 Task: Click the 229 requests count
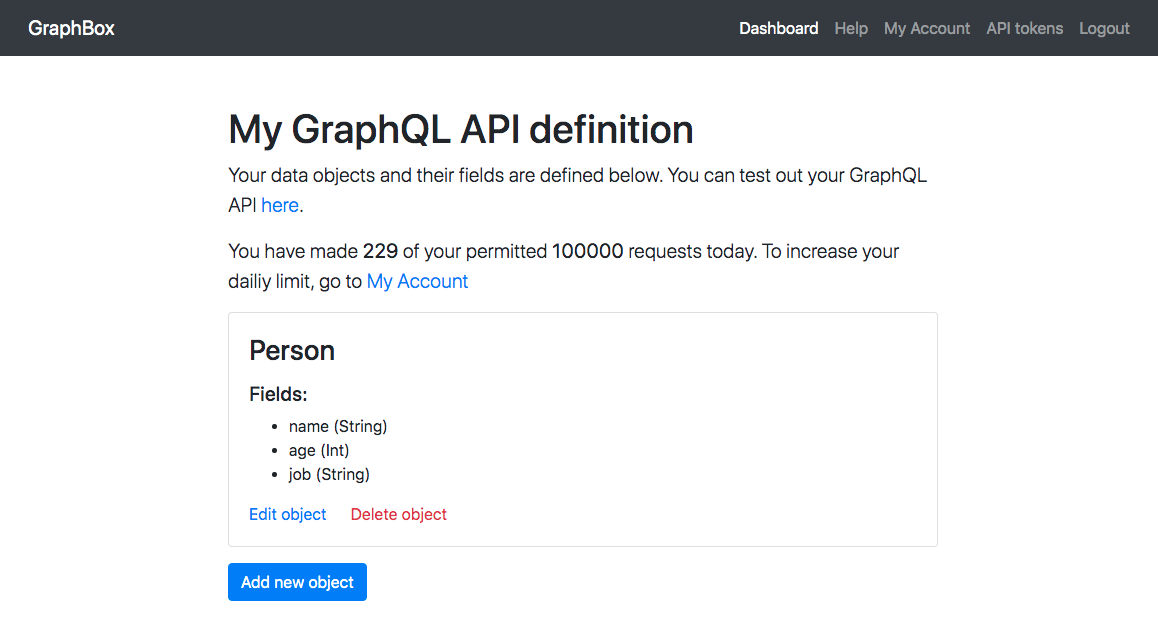(380, 251)
